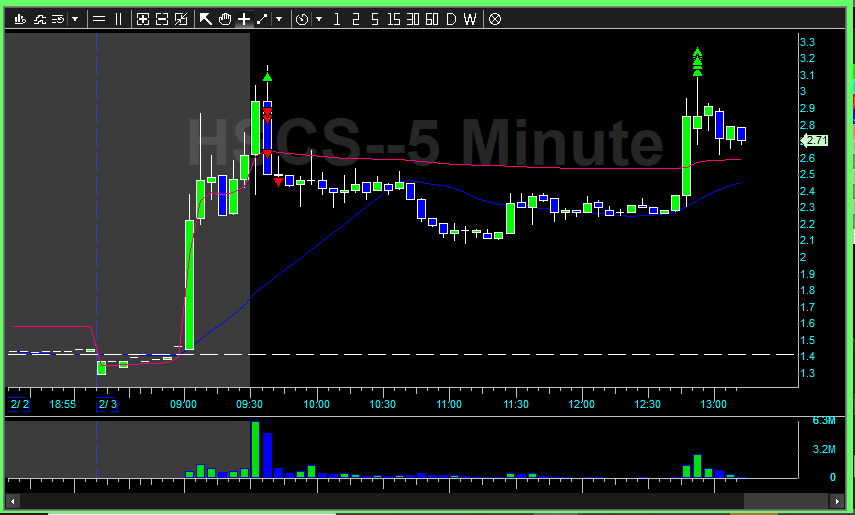
Task: Switch to 1 minute interval
Action: tap(337, 20)
